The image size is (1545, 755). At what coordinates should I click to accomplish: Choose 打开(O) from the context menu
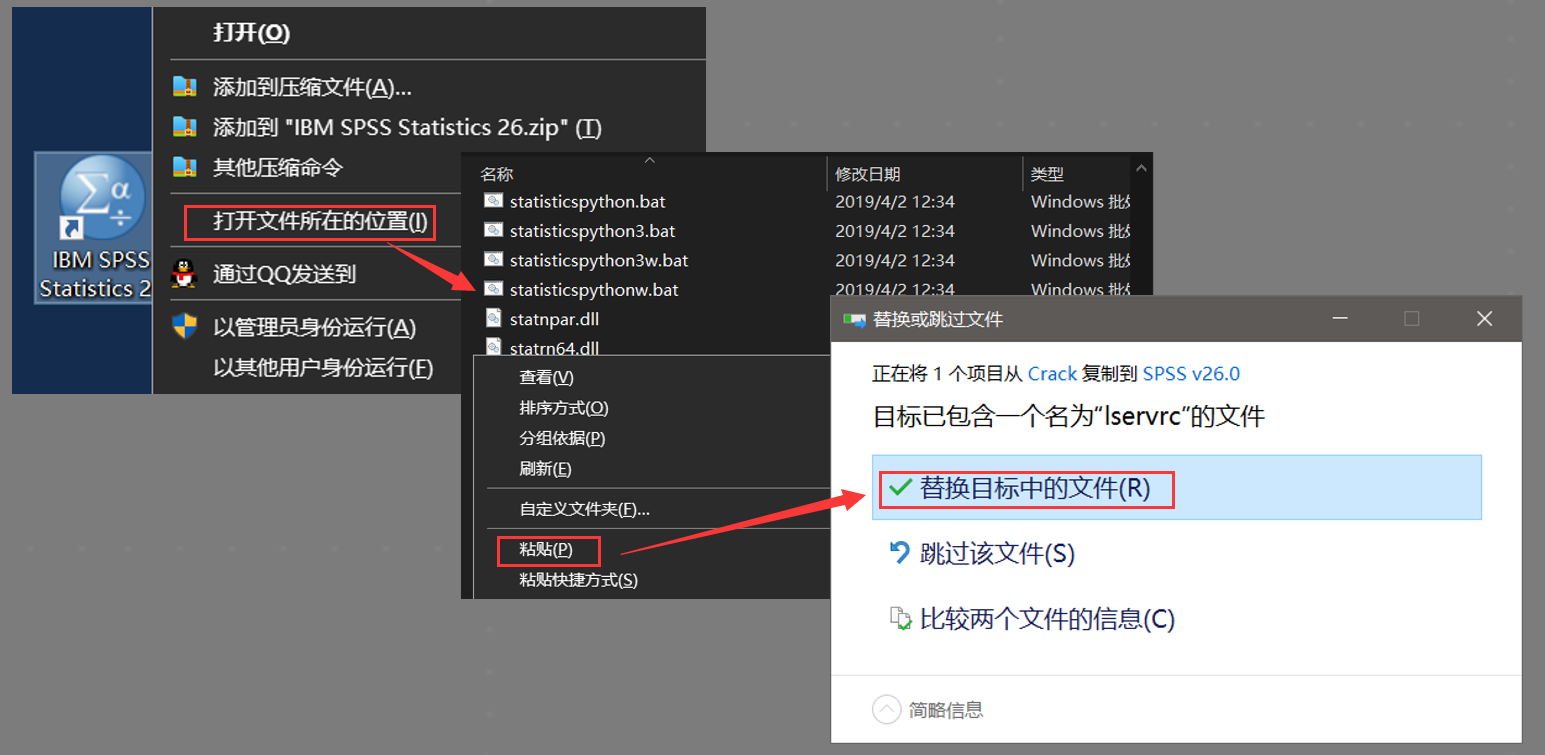tap(251, 33)
